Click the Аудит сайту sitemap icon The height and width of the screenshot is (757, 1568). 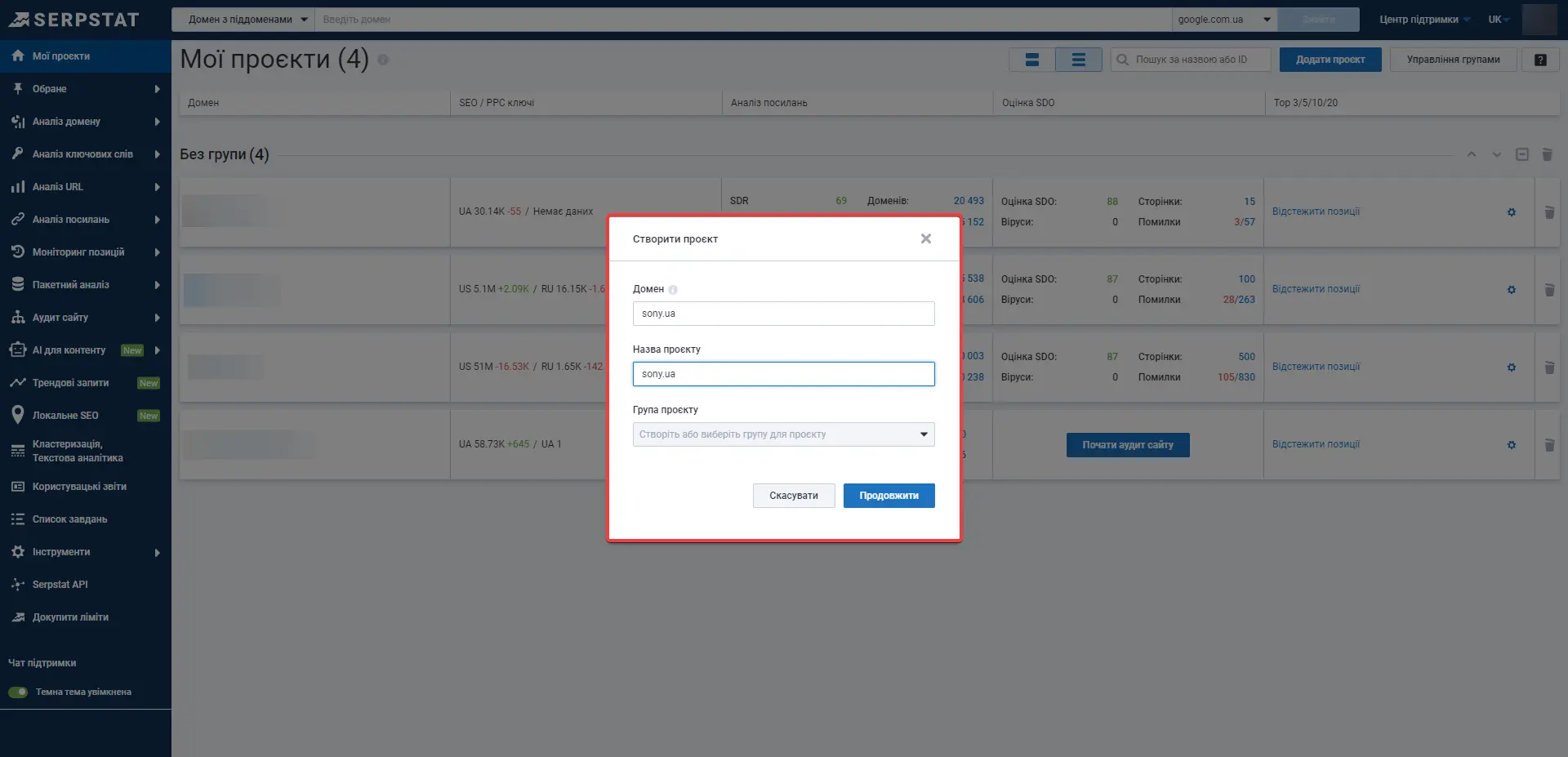17,317
